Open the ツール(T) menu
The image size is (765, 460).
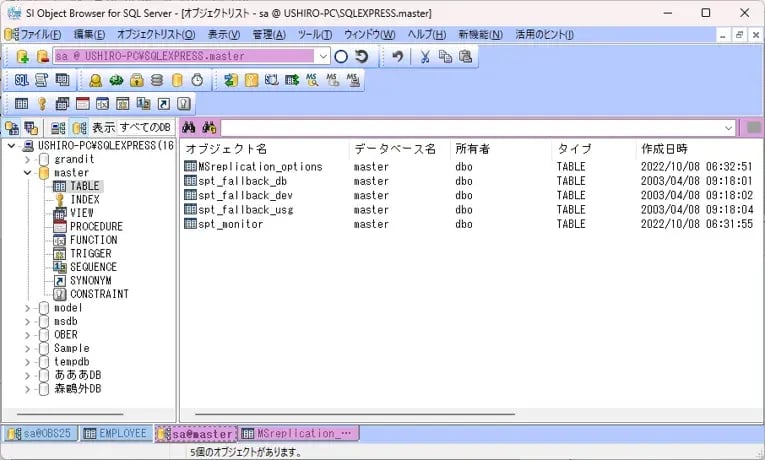tap(315, 35)
